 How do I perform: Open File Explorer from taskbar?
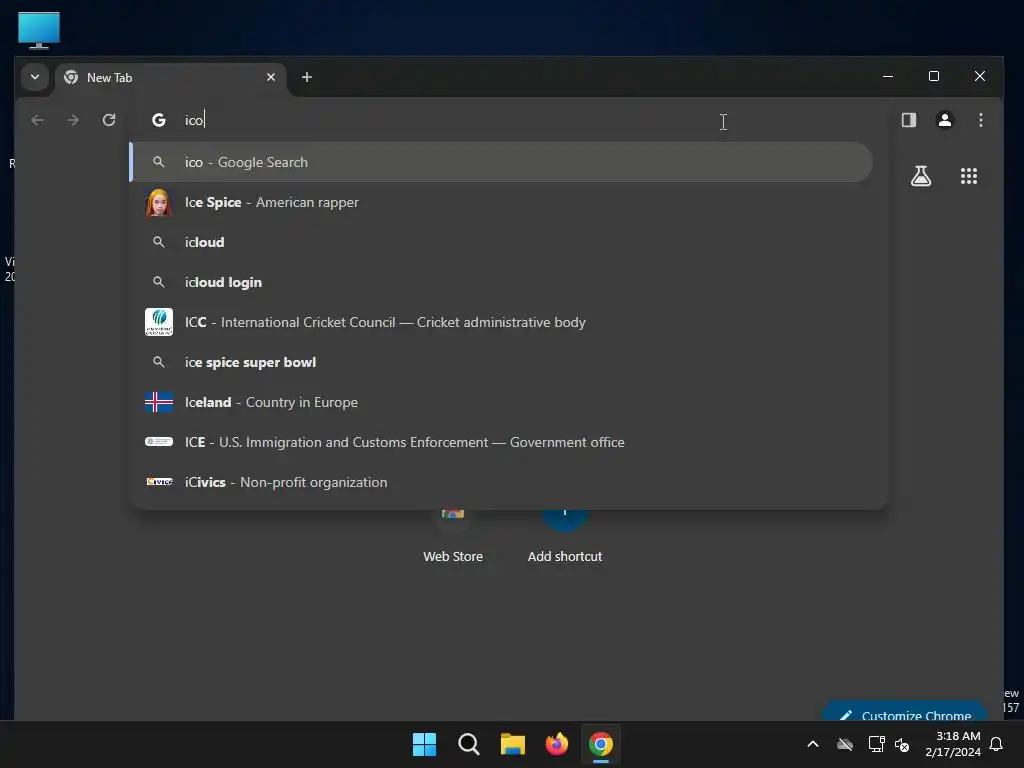coord(513,744)
